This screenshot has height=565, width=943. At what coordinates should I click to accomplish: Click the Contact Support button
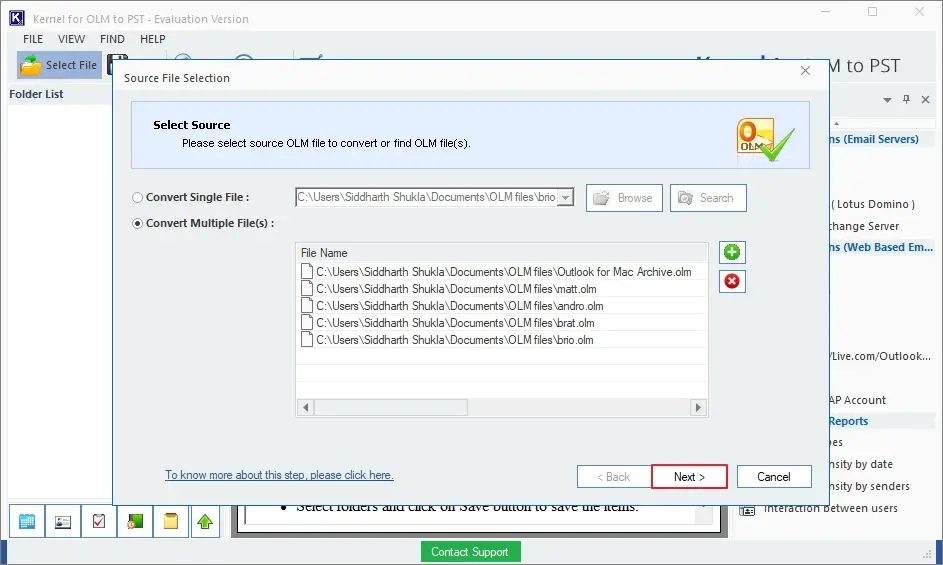pos(470,552)
